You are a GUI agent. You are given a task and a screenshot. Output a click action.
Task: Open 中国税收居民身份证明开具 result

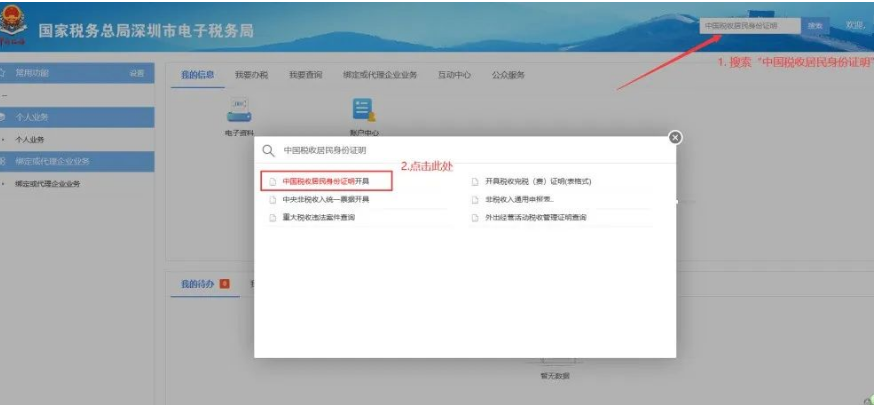(x=327, y=181)
